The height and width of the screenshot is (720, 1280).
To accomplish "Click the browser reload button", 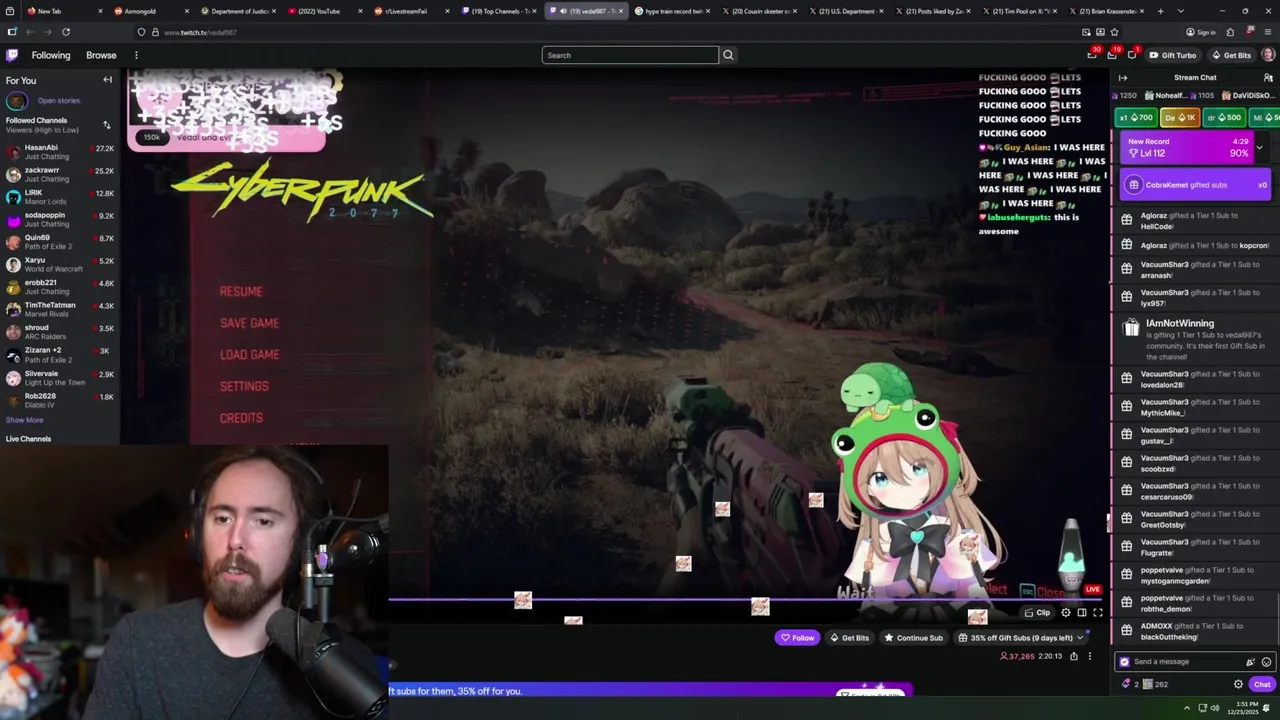I will (65, 32).
